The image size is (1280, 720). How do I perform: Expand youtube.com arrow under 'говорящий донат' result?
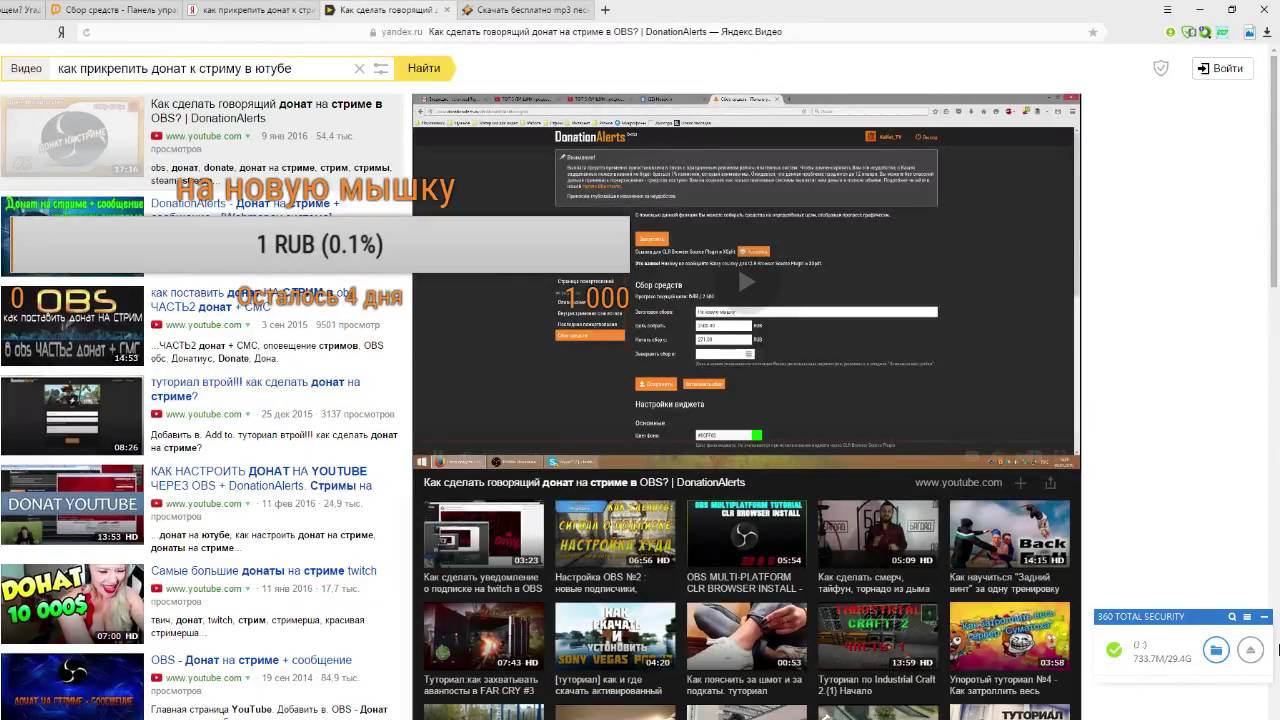coord(247,136)
